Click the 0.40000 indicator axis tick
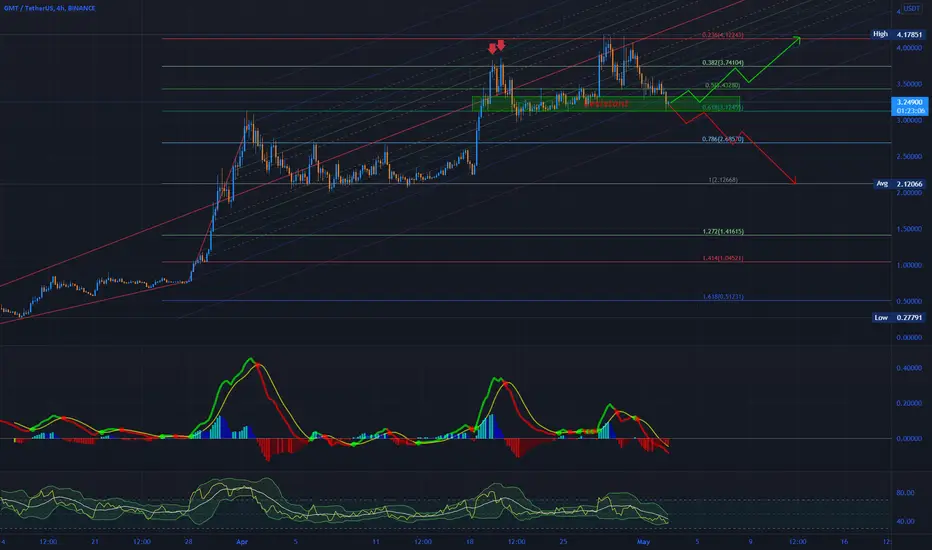This screenshot has width=932, height=550. click(x=909, y=368)
